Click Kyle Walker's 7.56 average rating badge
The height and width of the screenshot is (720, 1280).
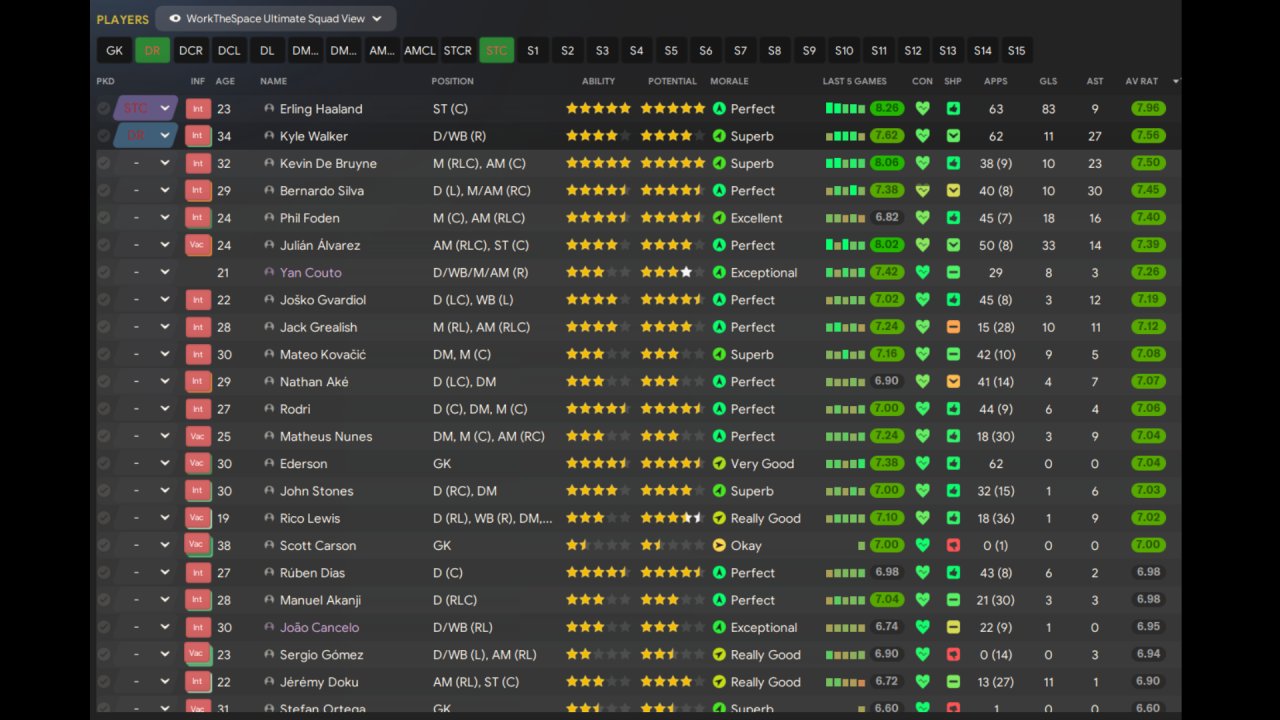pos(1148,136)
